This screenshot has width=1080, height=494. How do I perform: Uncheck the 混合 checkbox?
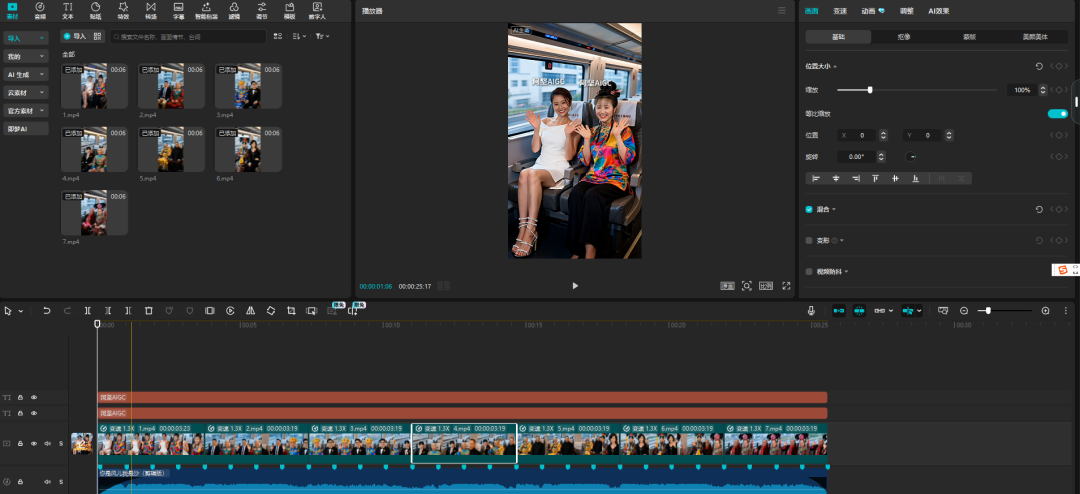click(809, 210)
